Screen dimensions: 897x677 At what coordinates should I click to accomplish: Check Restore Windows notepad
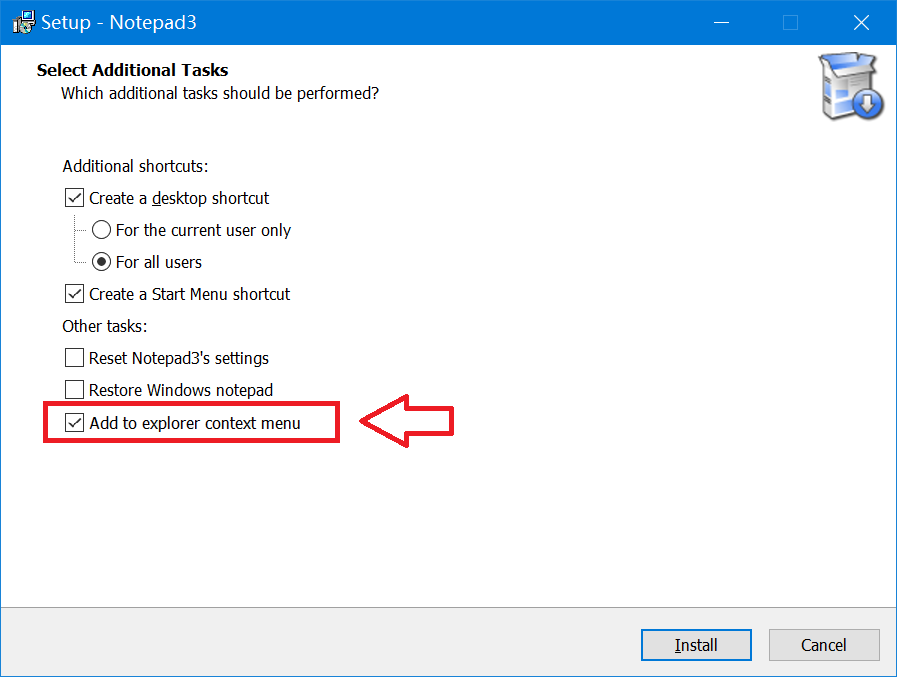pos(74,389)
